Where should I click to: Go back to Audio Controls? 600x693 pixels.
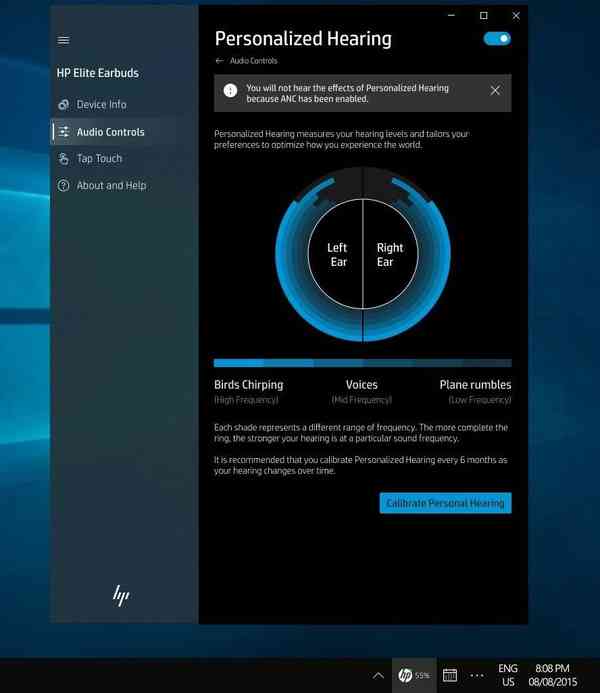220,61
